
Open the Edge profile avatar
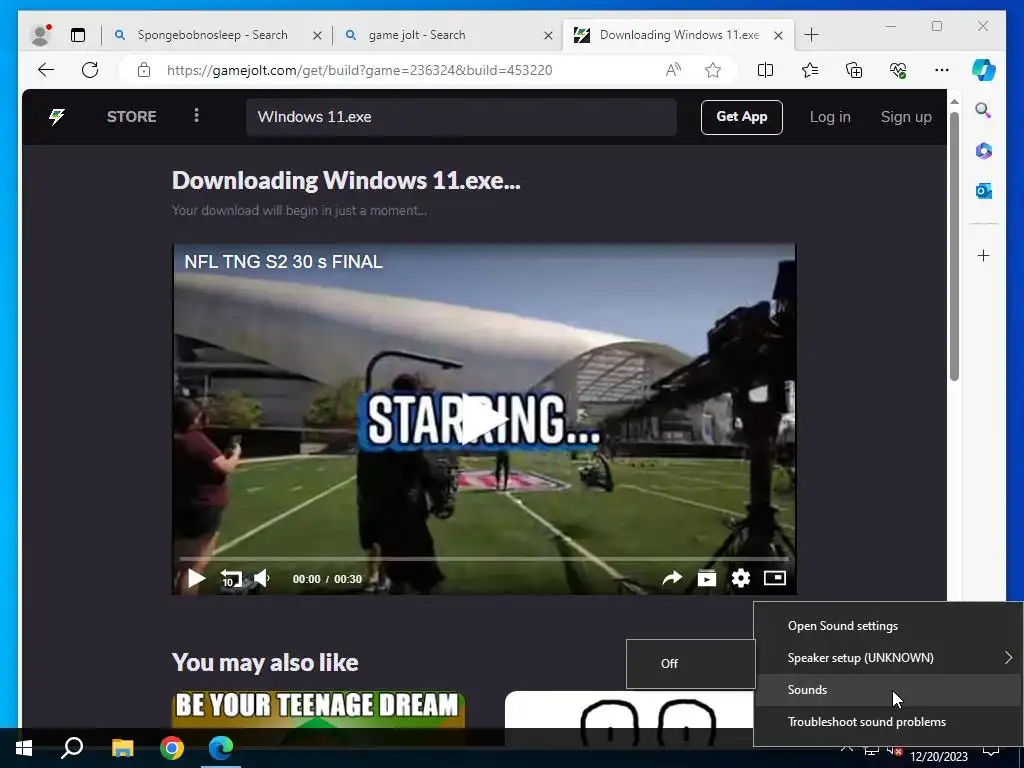pyautogui.click(x=40, y=35)
